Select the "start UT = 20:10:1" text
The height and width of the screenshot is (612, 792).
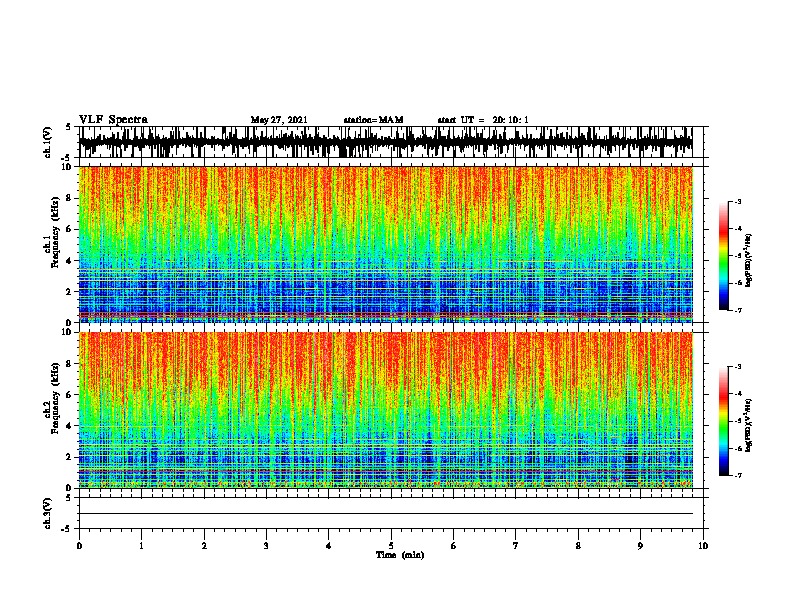(x=483, y=120)
